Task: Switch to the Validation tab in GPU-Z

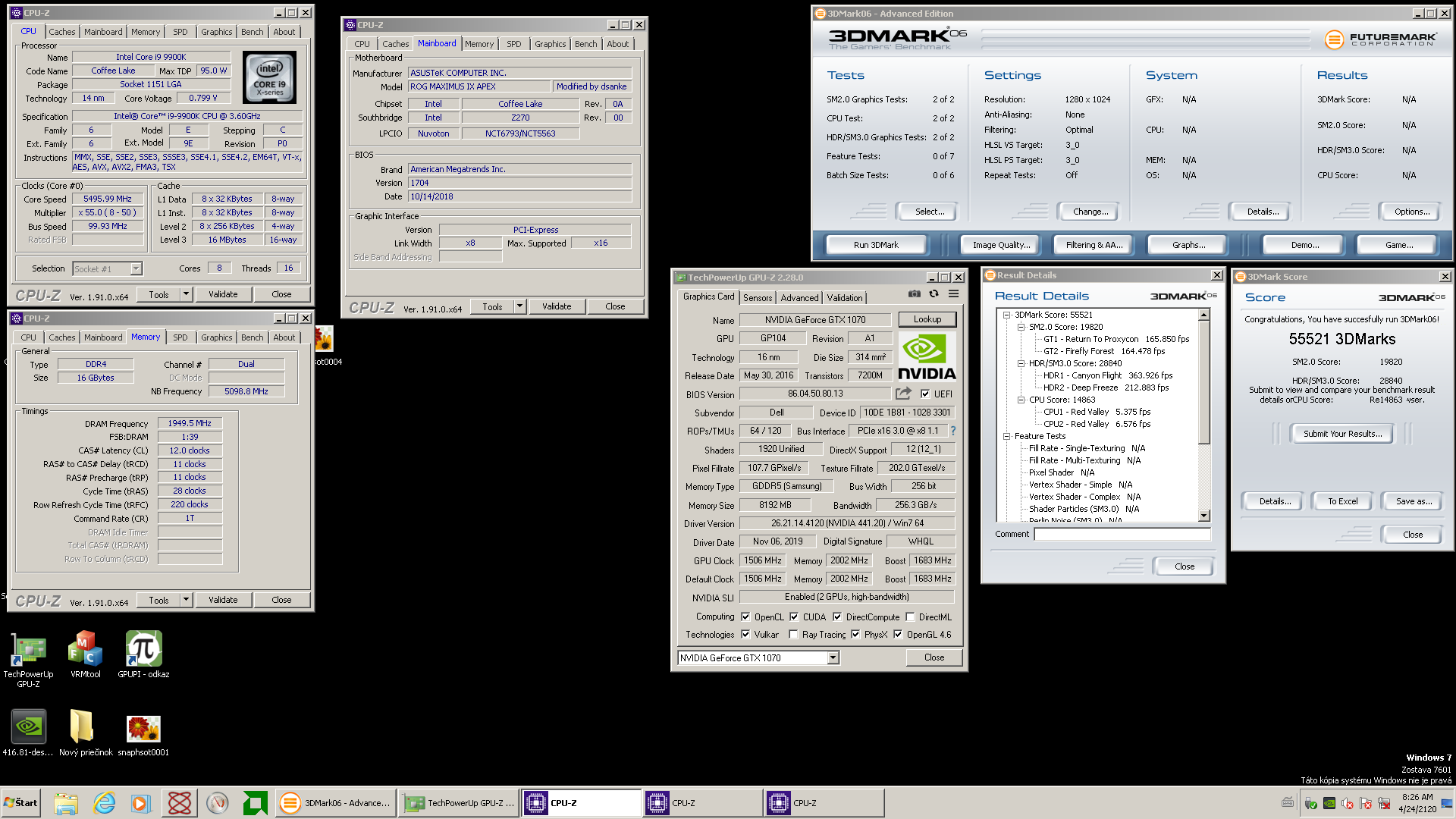Action: click(x=844, y=298)
